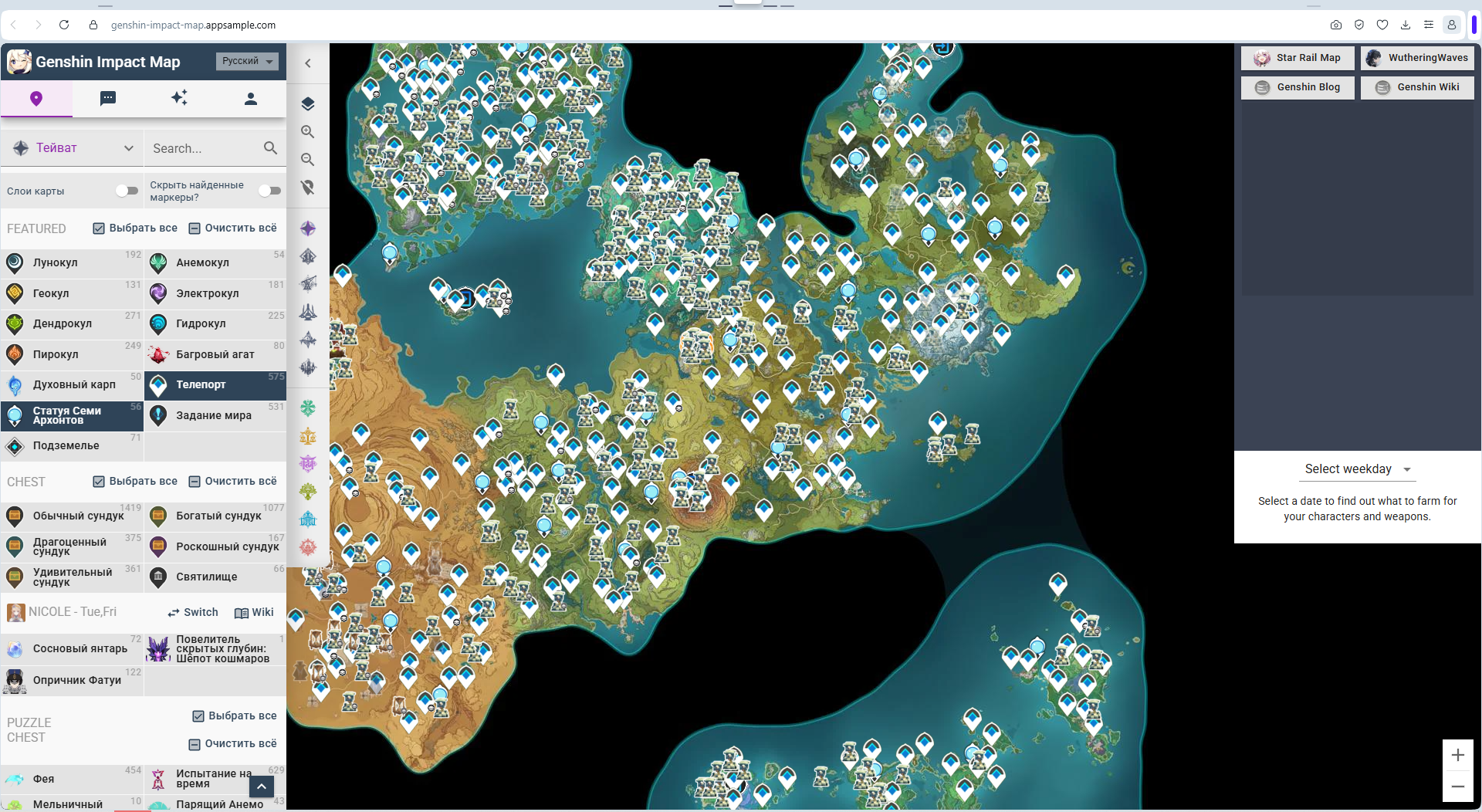Toggle the Обычный сундук chest category
1482x812 pixels.
tap(73, 516)
